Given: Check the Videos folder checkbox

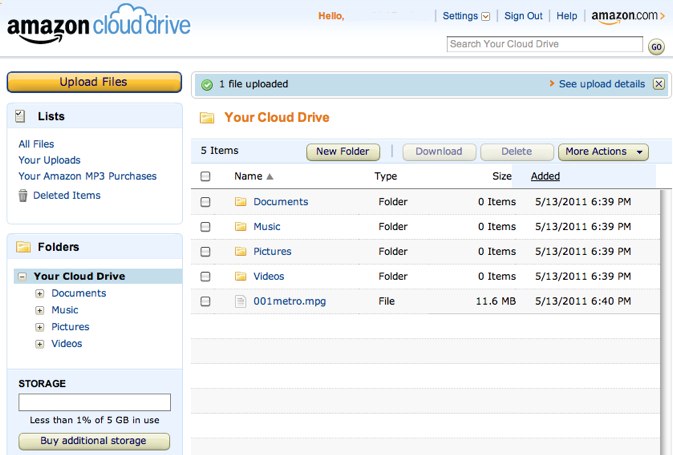Looking at the screenshot, I should [206, 276].
